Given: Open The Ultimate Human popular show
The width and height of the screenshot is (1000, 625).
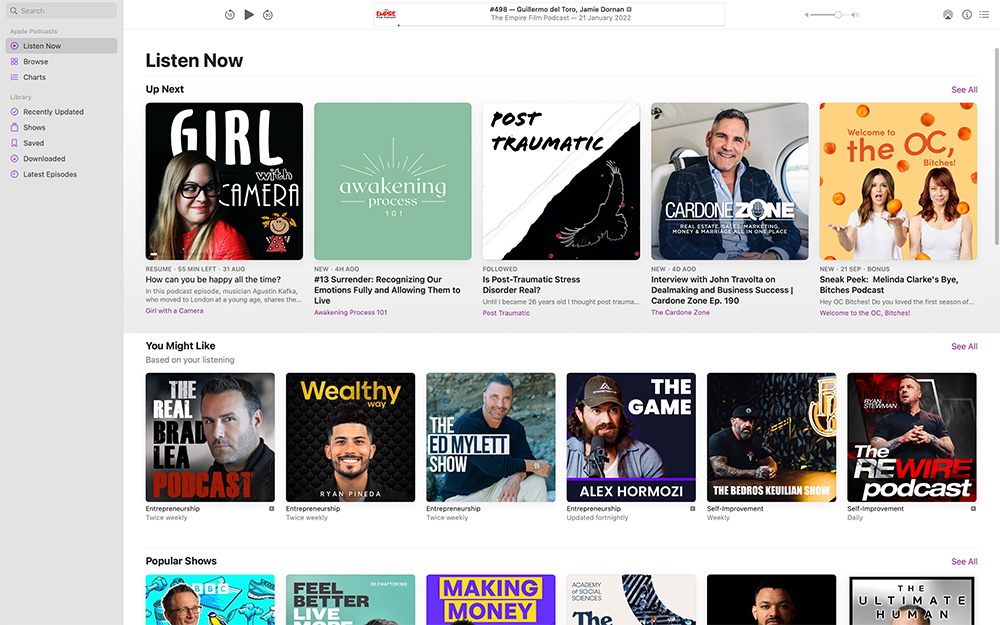Looking at the screenshot, I should tap(911, 599).
